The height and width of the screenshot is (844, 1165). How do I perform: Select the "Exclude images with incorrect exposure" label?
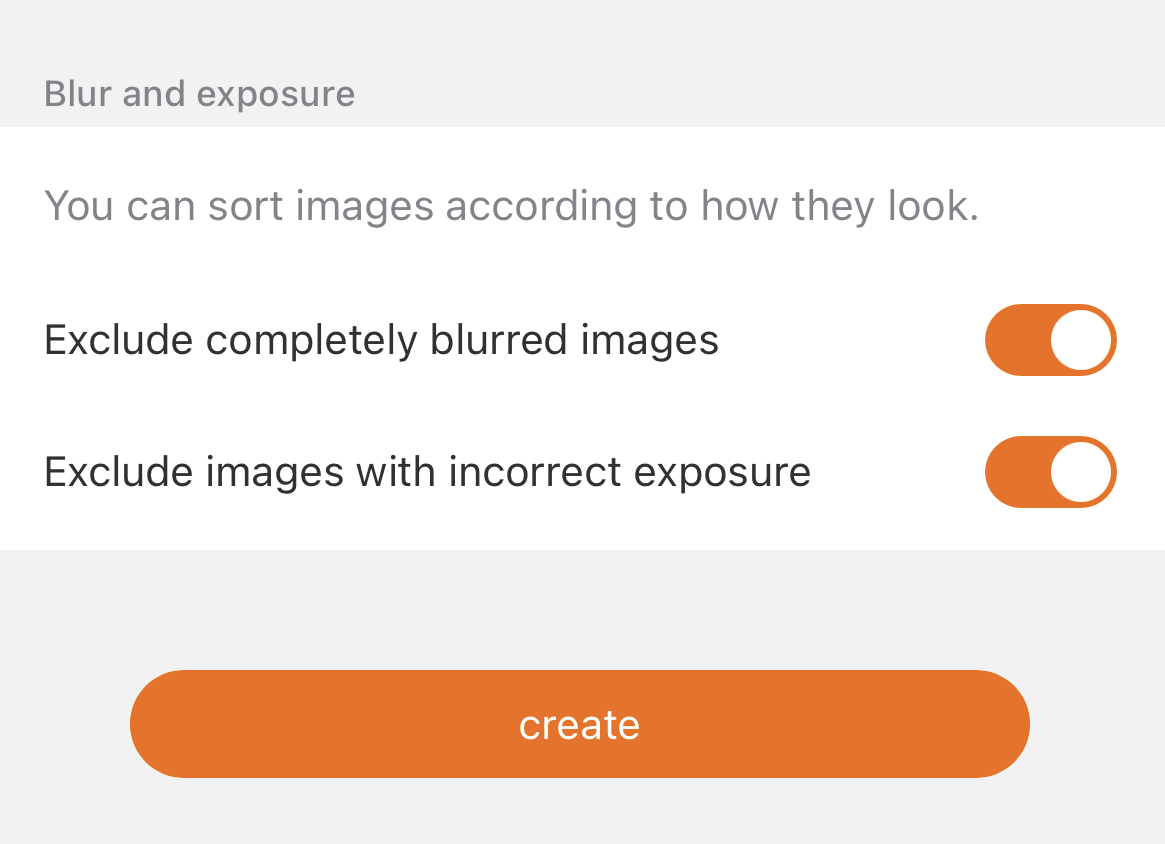point(427,472)
